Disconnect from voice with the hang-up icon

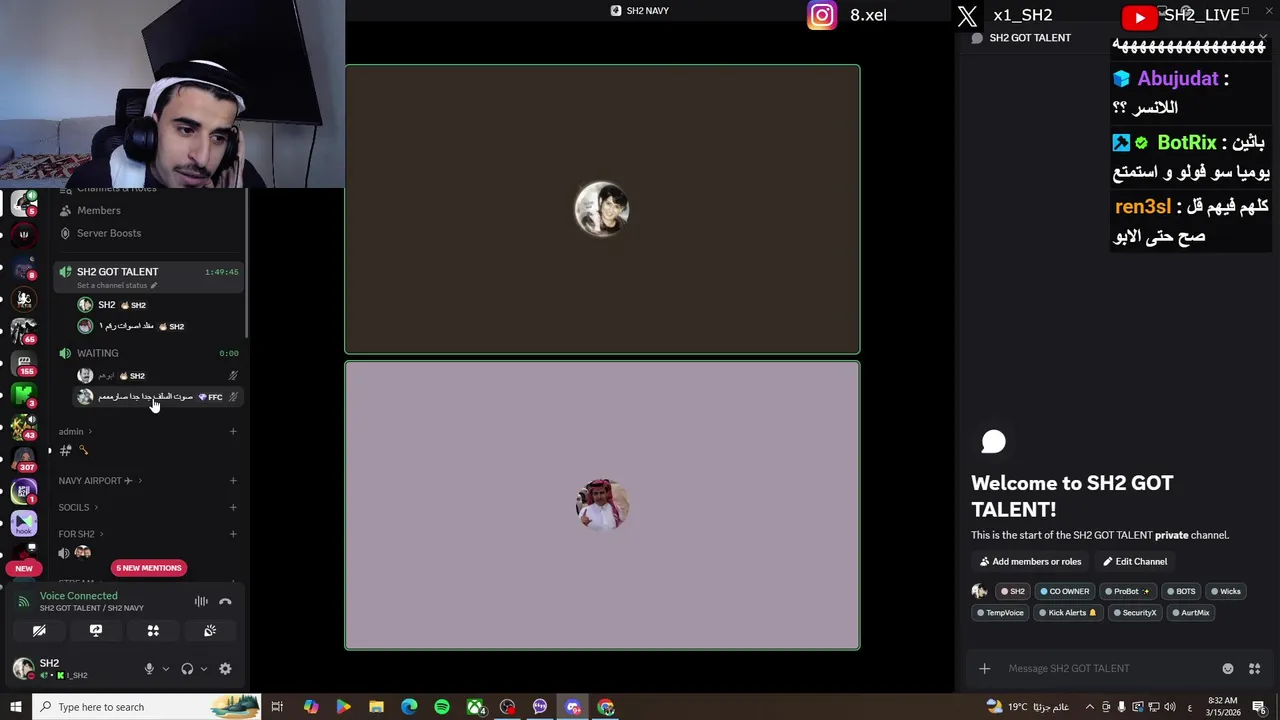[x=225, y=601]
